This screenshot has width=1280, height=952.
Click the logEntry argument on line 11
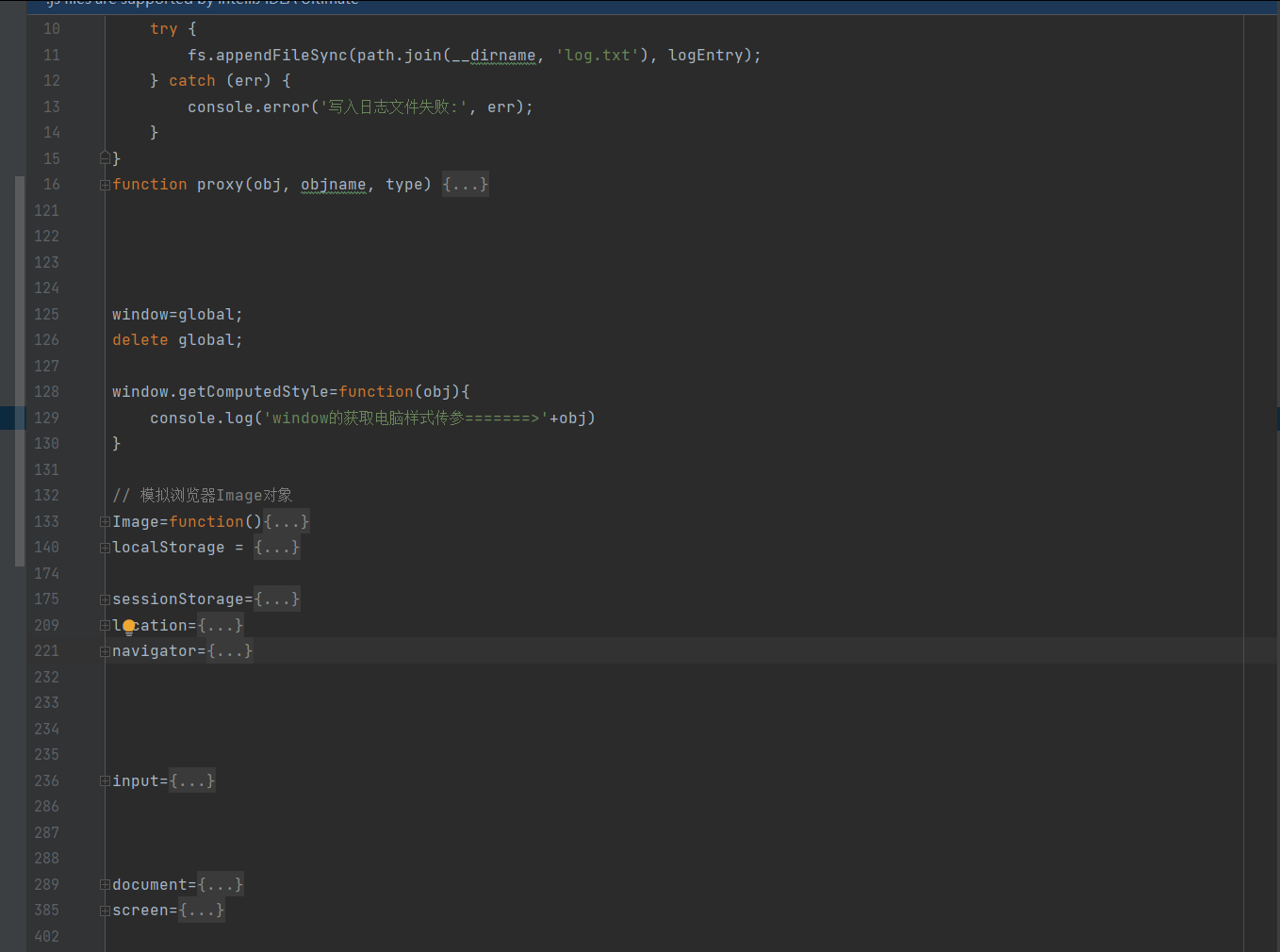tap(706, 56)
